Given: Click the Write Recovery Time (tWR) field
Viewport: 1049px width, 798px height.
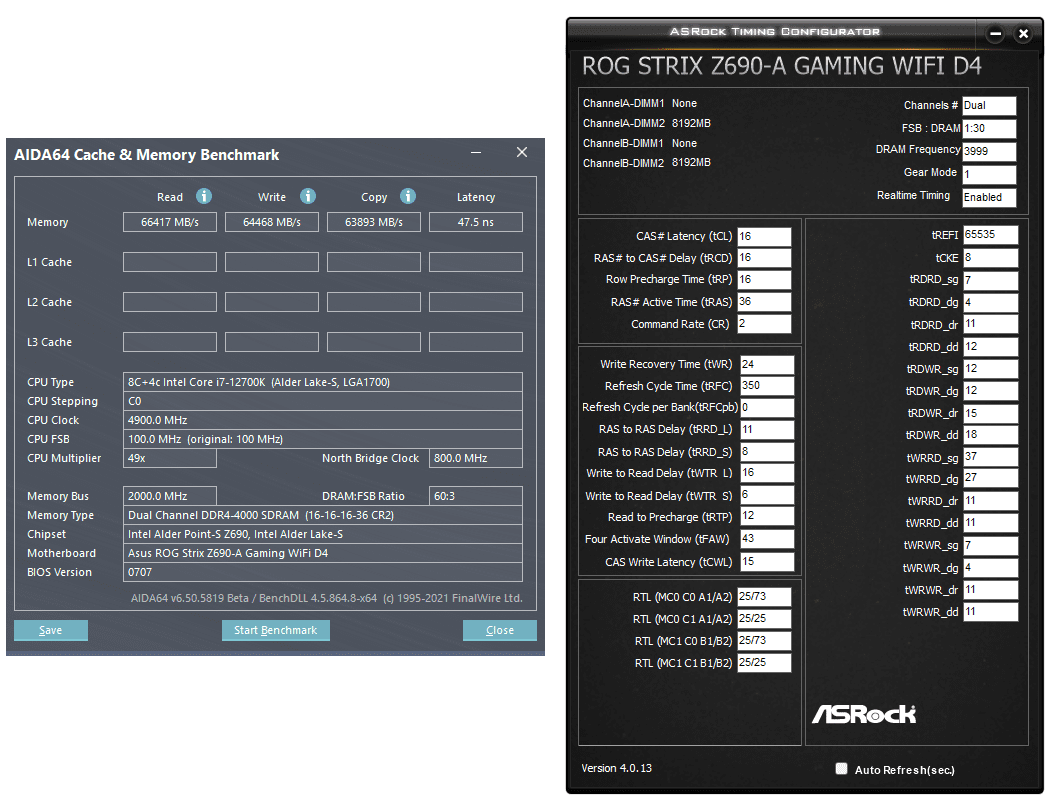Looking at the screenshot, I should click(x=767, y=365).
